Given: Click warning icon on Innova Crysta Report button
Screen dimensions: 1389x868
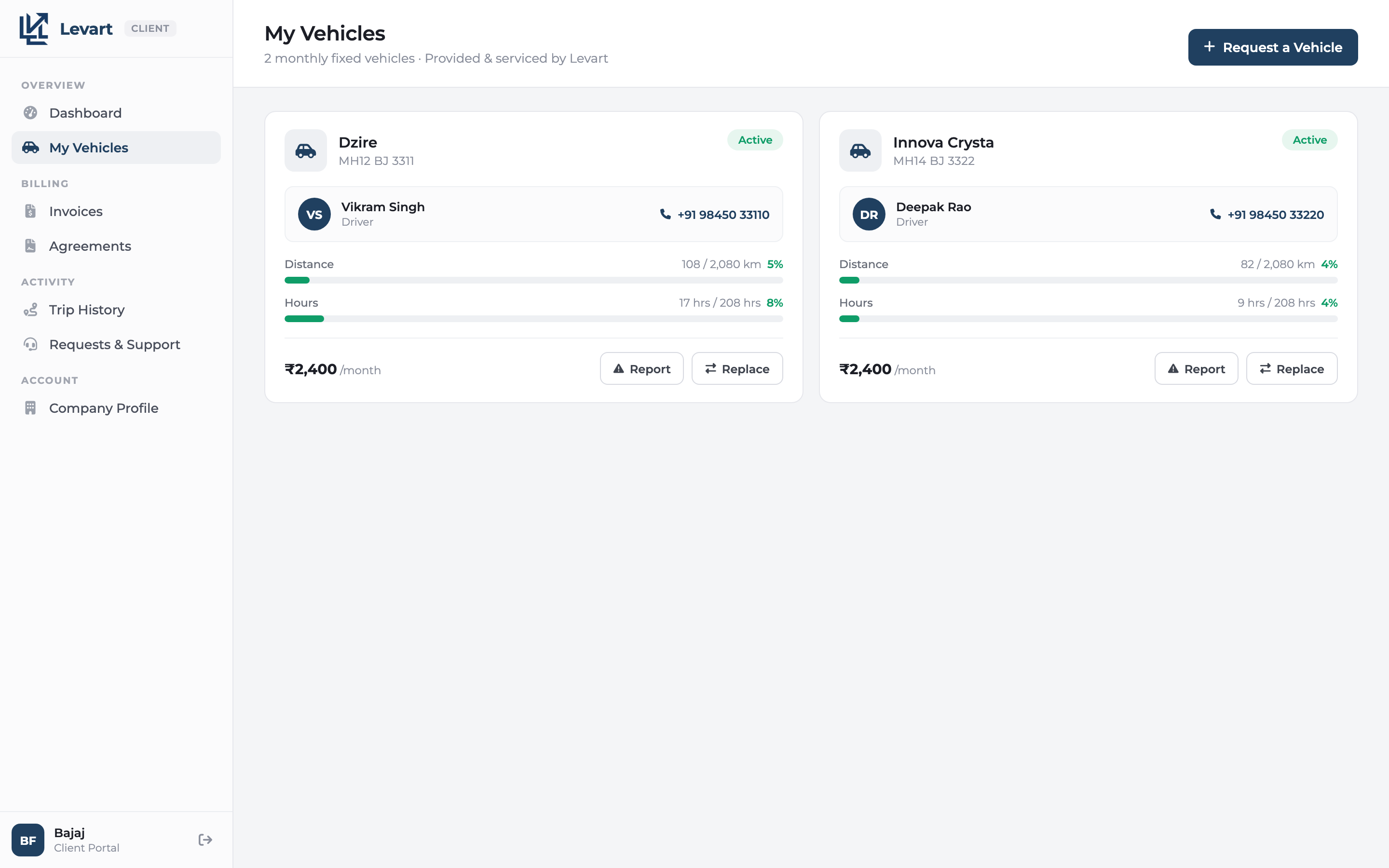Looking at the screenshot, I should [1172, 368].
